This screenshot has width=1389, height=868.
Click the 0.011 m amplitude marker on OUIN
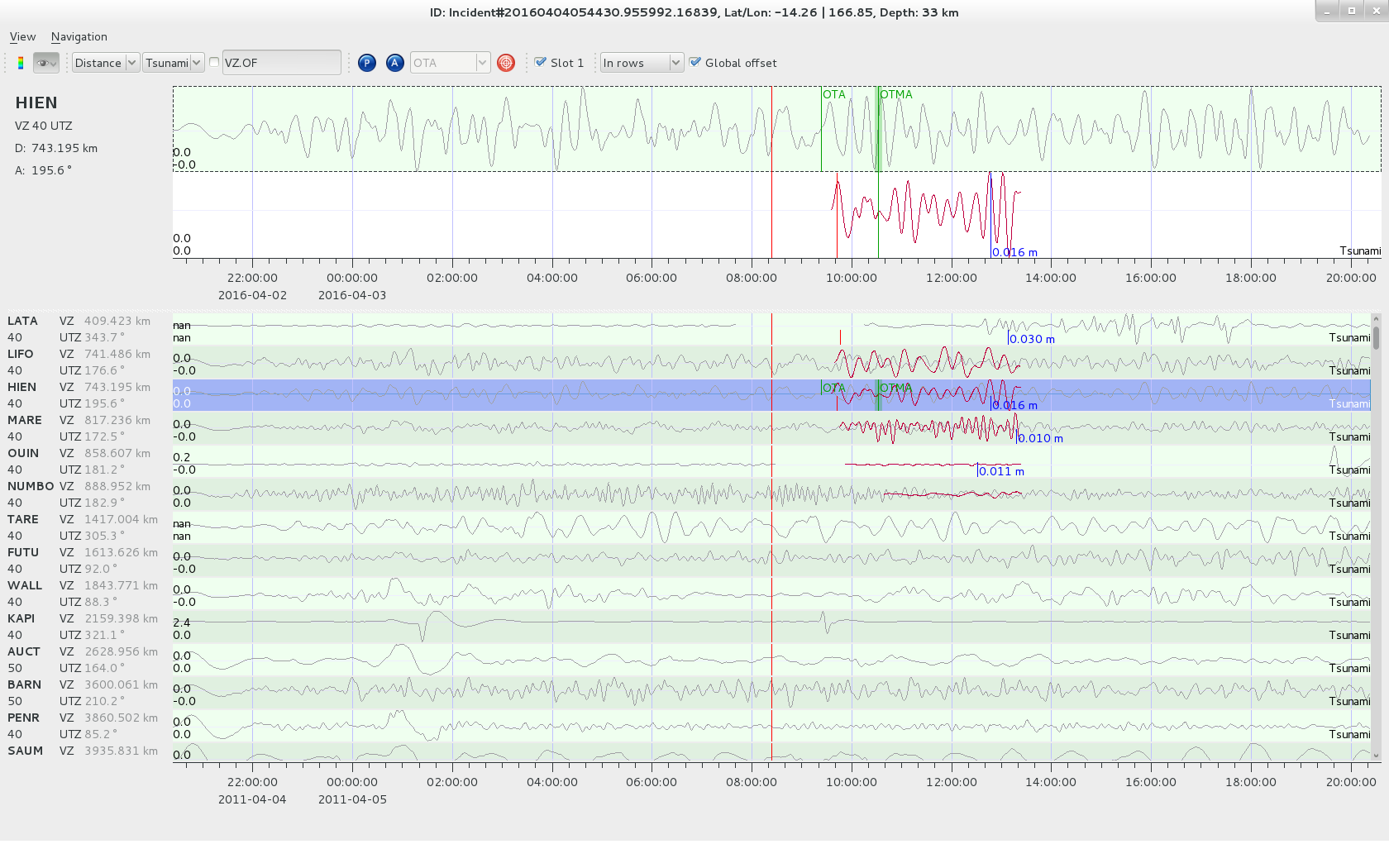(x=1001, y=471)
